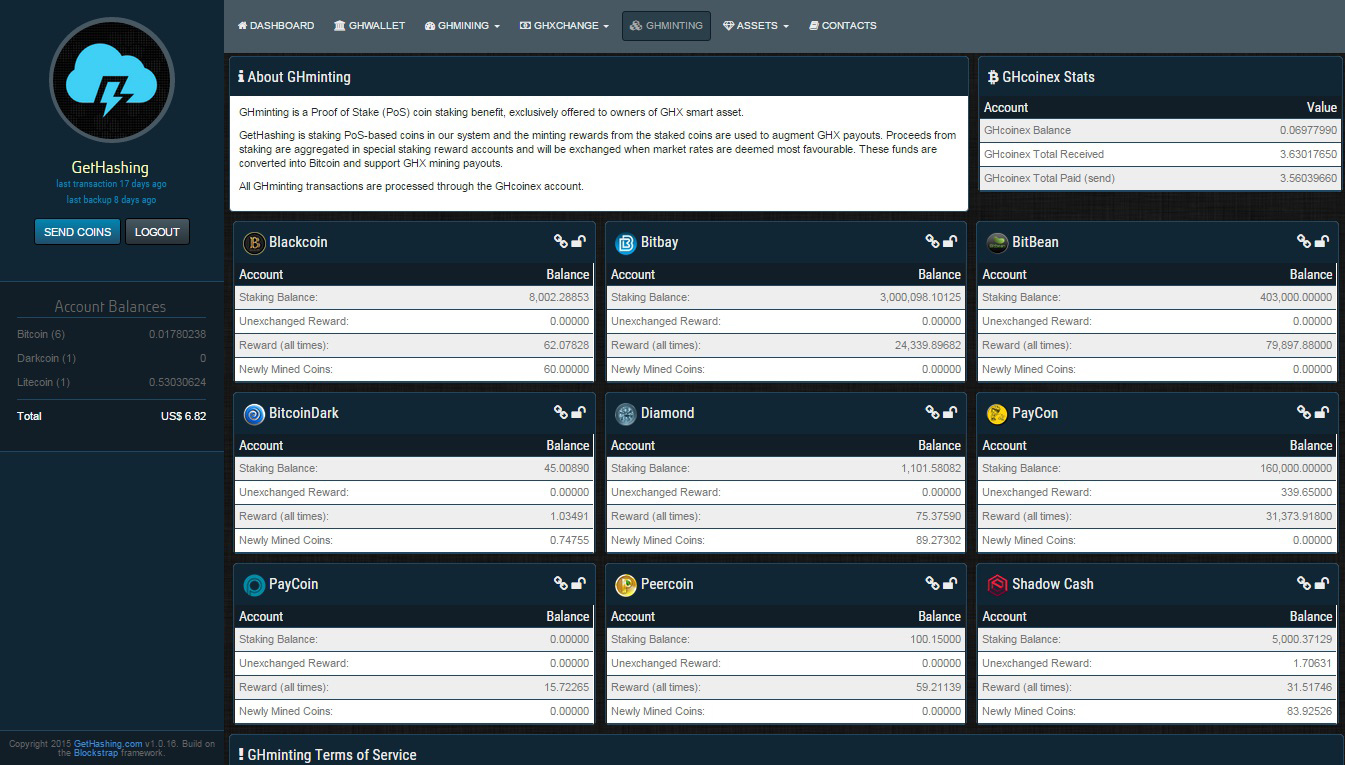This screenshot has height=765, width=1345.
Task: Click the GHcoinex Total Received value 3.63017650
Action: (1308, 154)
